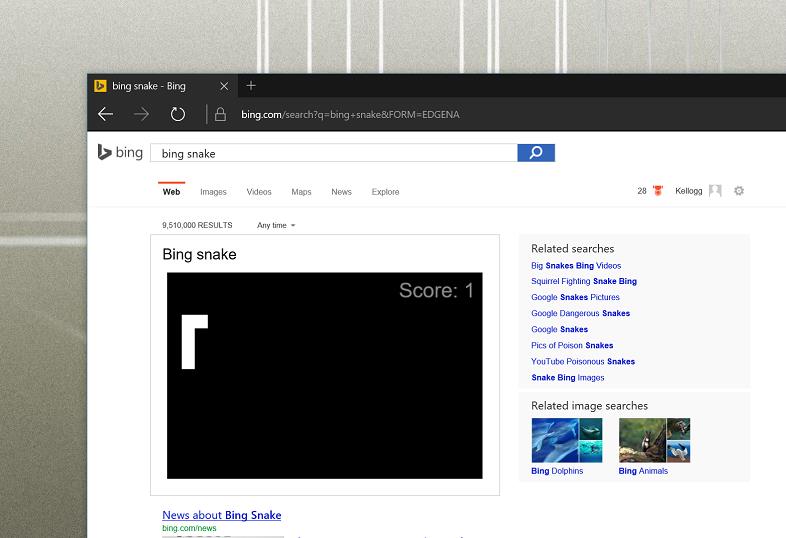The image size is (786, 538).
Task: Click the Bing logo
Action: pyautogui.click(x=120, y=152)
